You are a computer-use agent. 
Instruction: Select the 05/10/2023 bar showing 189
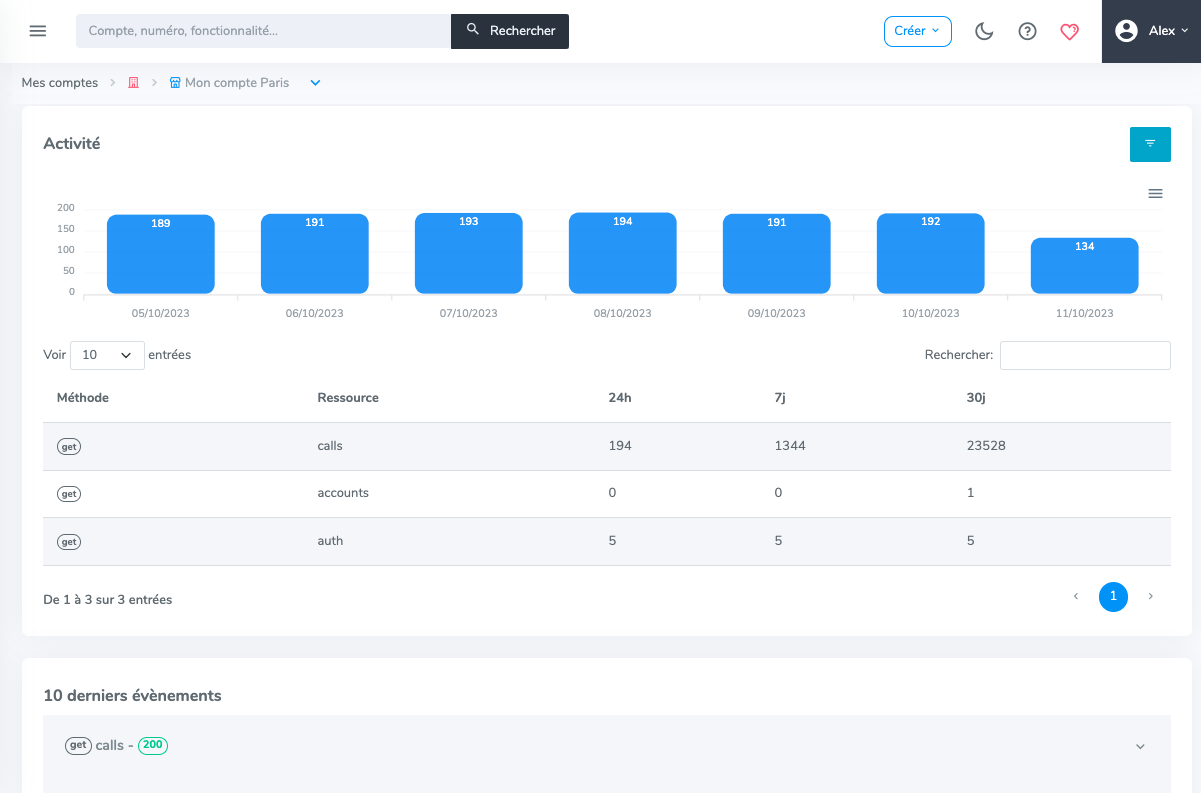[x=161, y=254]
